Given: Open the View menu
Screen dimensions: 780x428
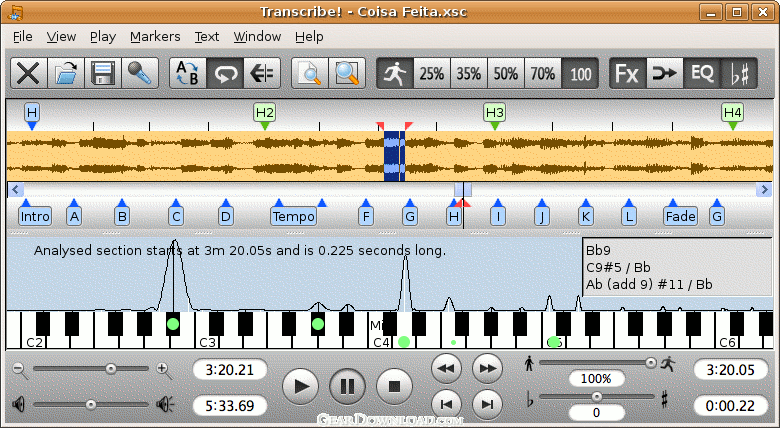Looking at the screenshot, I should point(61,37).
